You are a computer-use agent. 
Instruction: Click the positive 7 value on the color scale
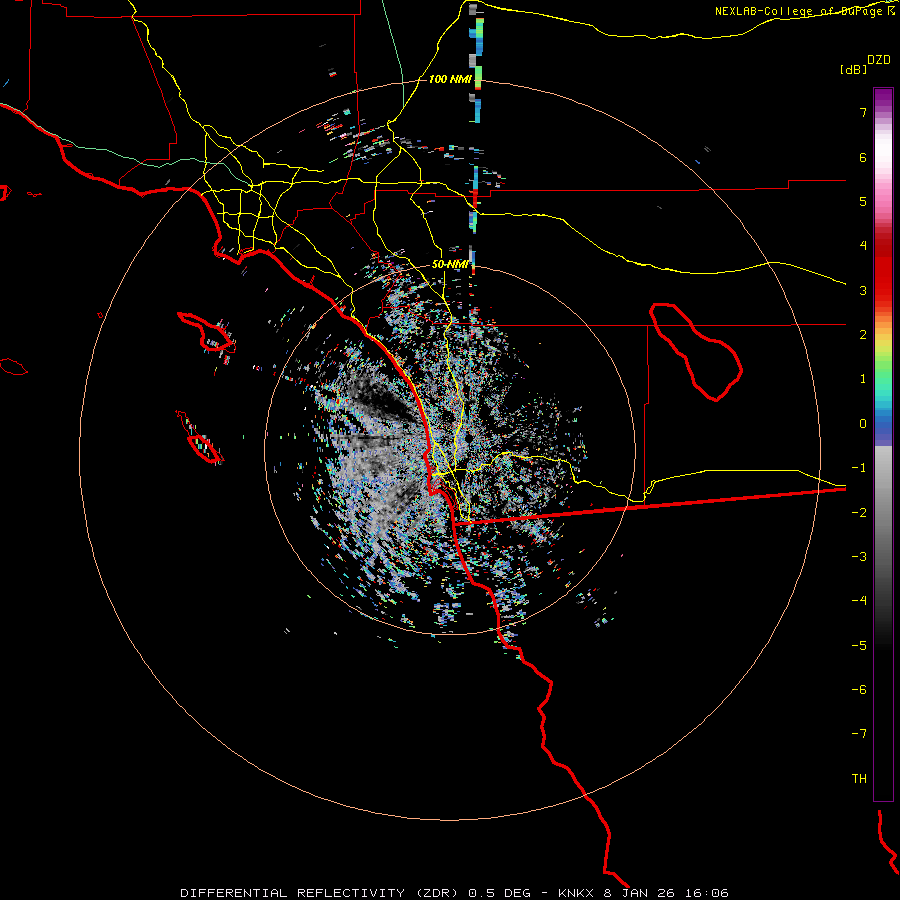point(863,112)
